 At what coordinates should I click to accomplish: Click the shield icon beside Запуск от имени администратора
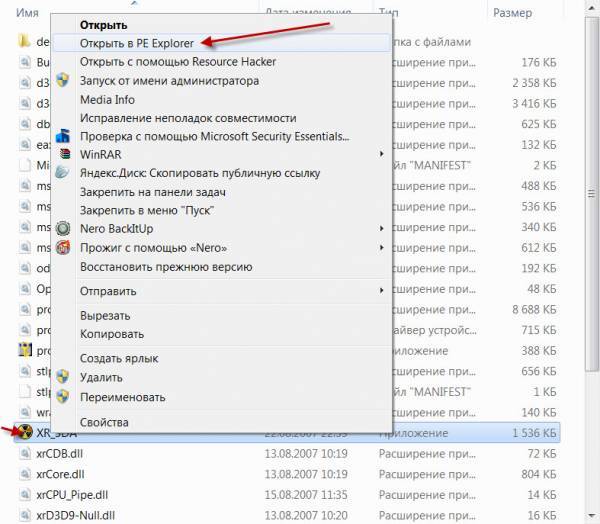(63, 80)
